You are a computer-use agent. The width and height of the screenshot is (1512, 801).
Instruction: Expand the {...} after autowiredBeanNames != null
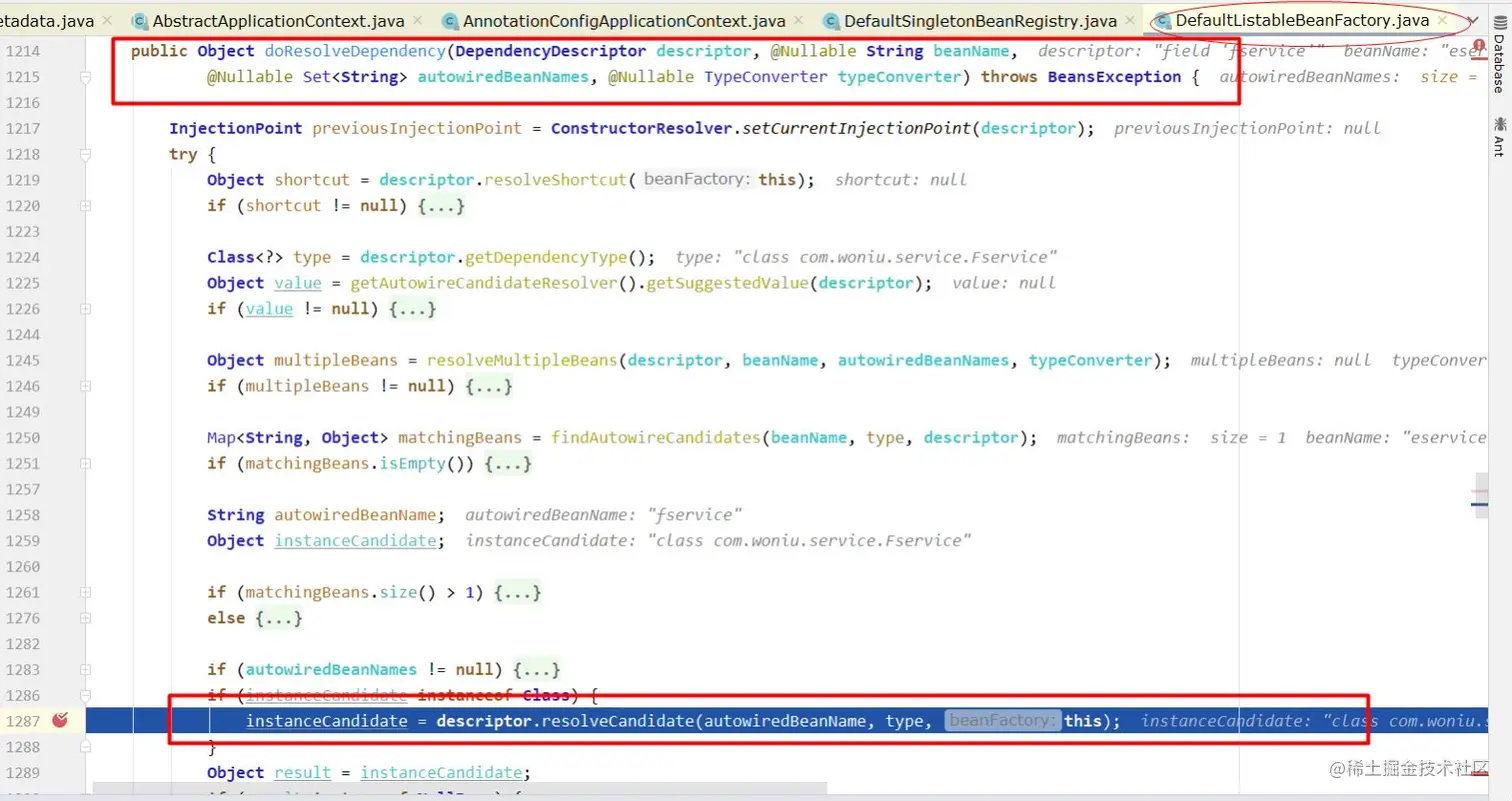click(537, 670)
